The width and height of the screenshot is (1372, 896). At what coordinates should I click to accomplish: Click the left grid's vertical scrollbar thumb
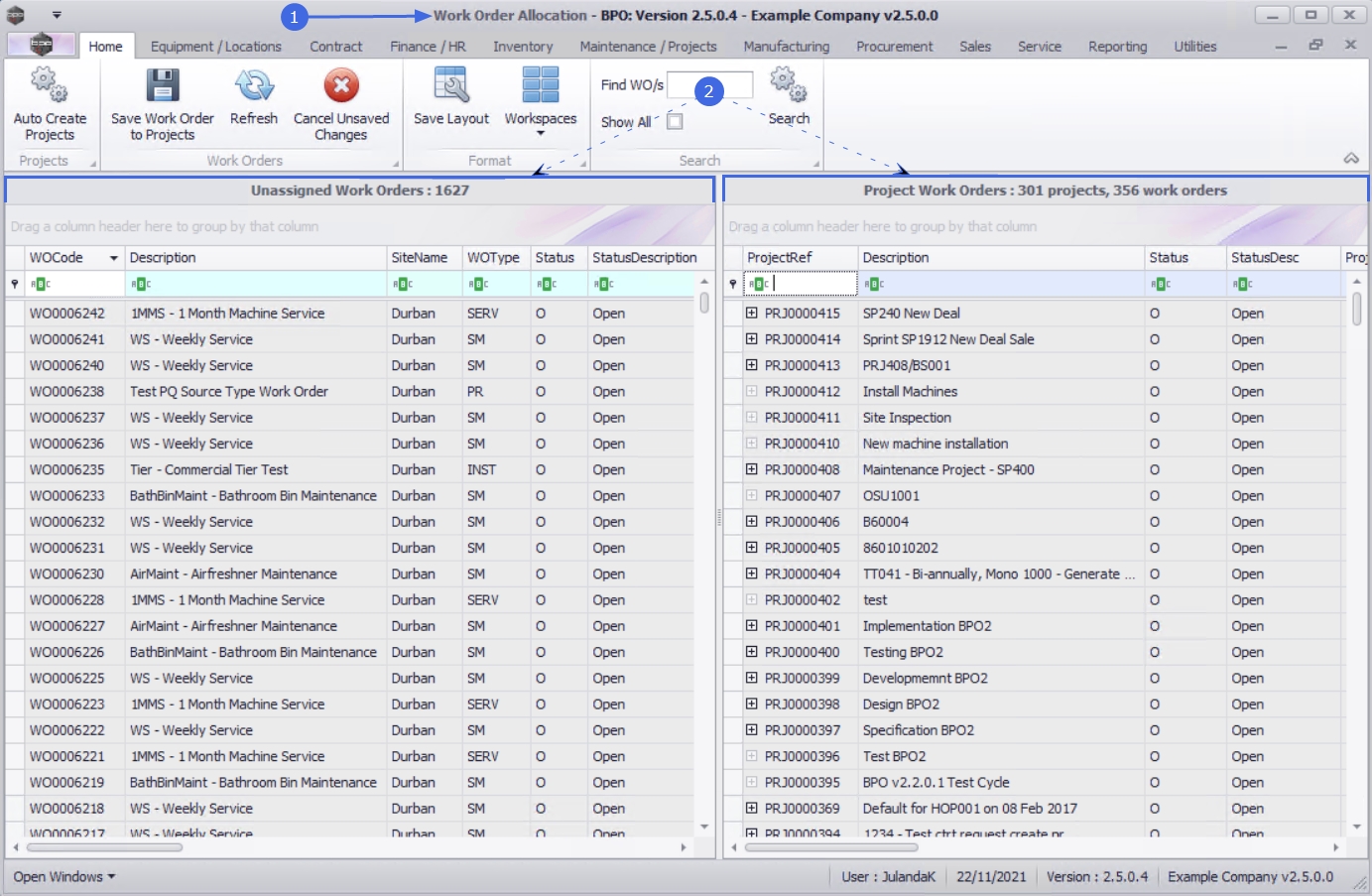[x=704, y=303]
